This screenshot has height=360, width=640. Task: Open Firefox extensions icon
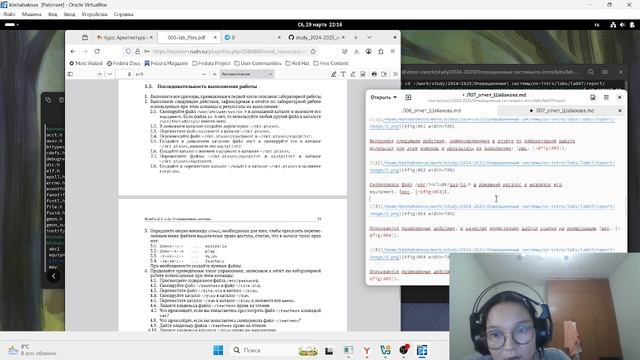click(x=380, y=51)
